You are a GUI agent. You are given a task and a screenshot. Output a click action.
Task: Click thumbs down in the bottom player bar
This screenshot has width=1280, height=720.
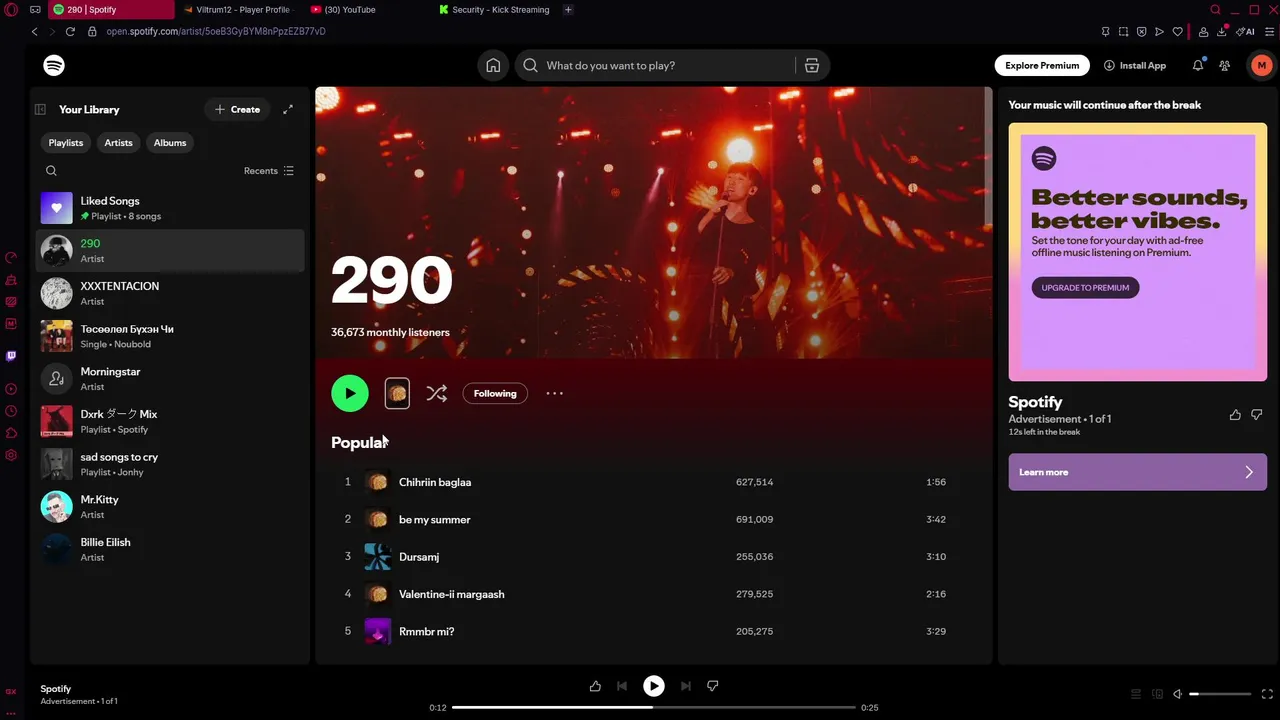tap(713, 686)
